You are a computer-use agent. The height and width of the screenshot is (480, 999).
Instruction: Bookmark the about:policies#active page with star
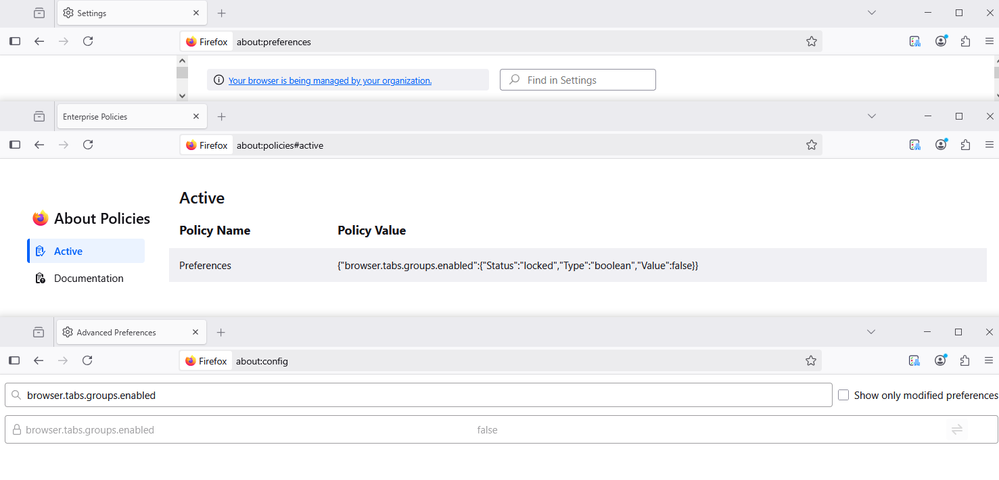point(811,145)
